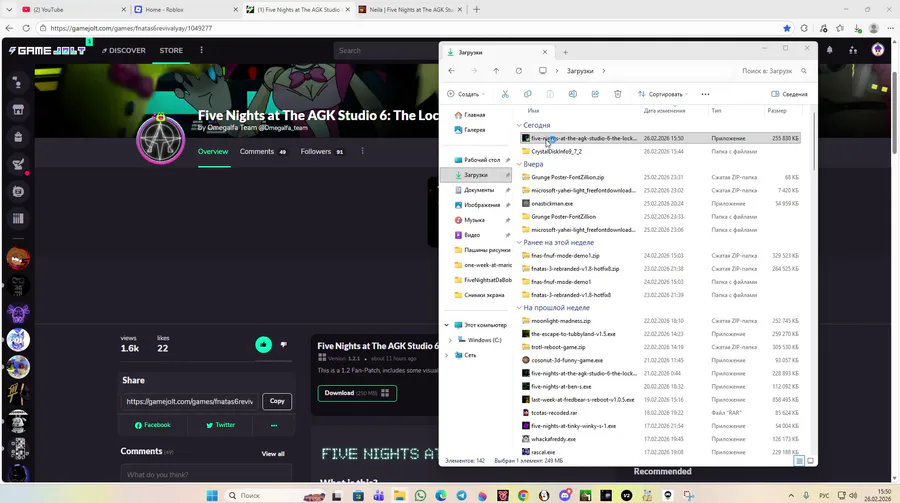Screen dimensions: 900x503
Task: Expand Windows (C:) tree node
Action: click(450, 340)
